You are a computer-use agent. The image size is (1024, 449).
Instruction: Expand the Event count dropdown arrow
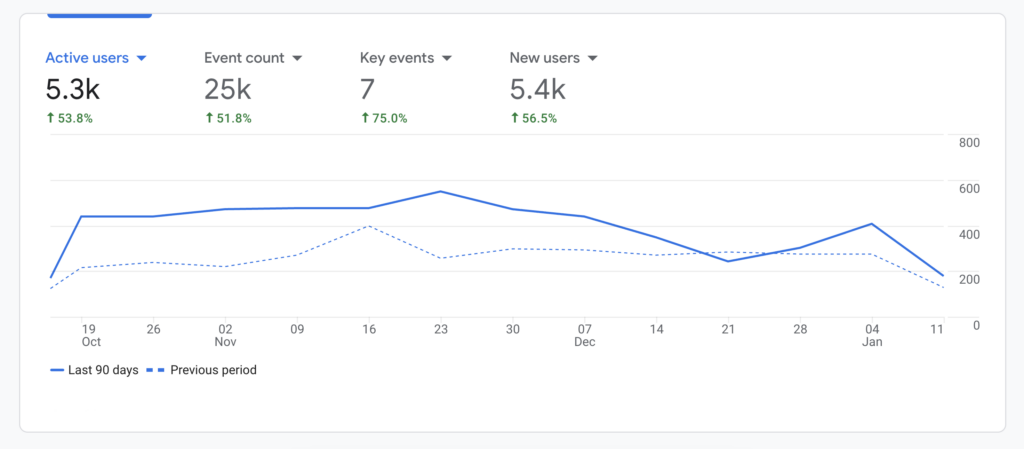[x=297, y=58]
